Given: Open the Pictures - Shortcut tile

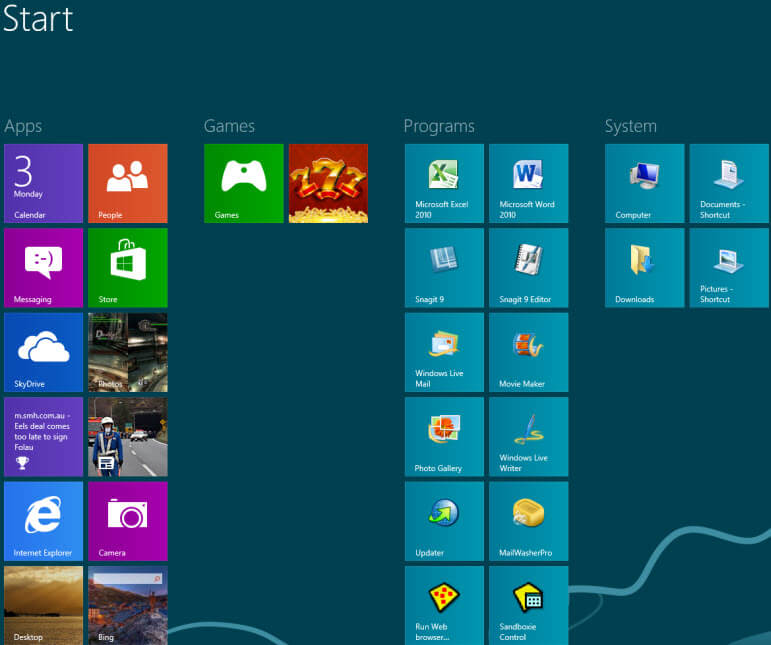Looking at the screenshot, I should click(x=729, y=268).
